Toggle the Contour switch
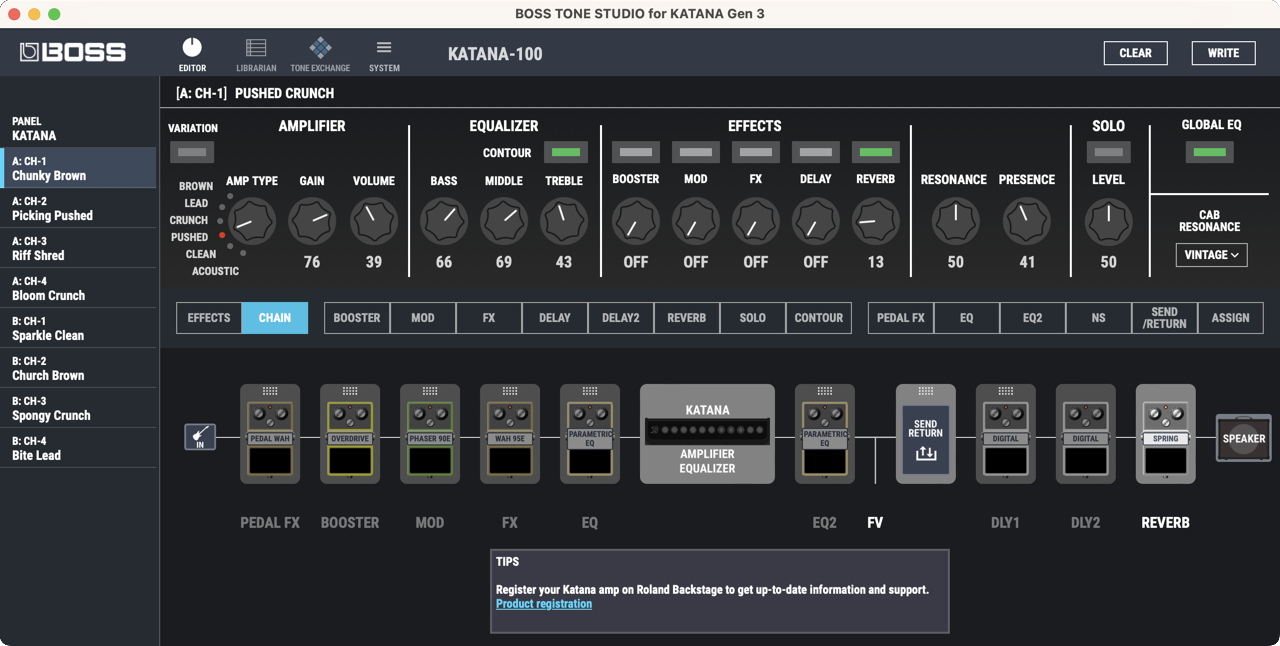Viewport: 1280px width, 646px height. [566, 153]
